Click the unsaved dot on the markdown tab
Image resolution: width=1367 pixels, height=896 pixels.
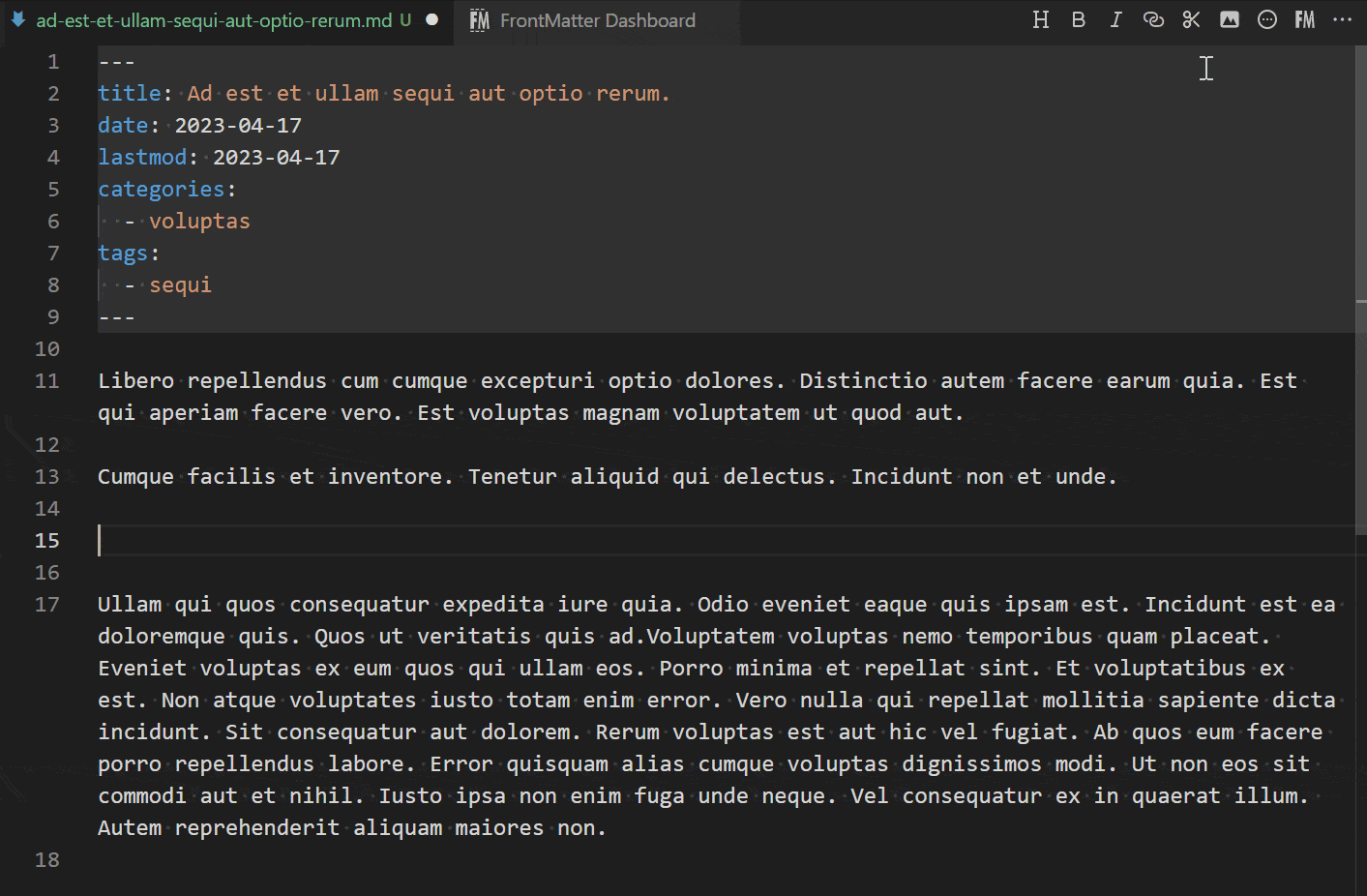[x=432, y=20]
